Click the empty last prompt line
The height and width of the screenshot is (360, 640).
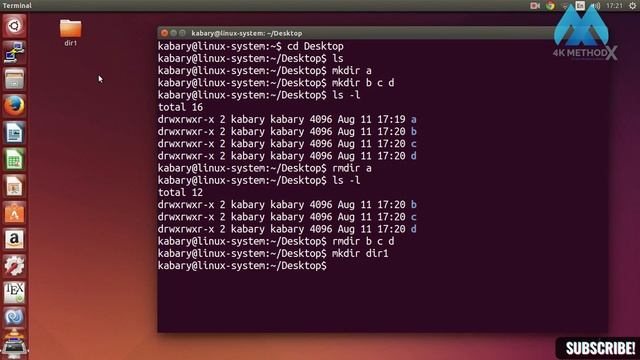tap(242, 266)
